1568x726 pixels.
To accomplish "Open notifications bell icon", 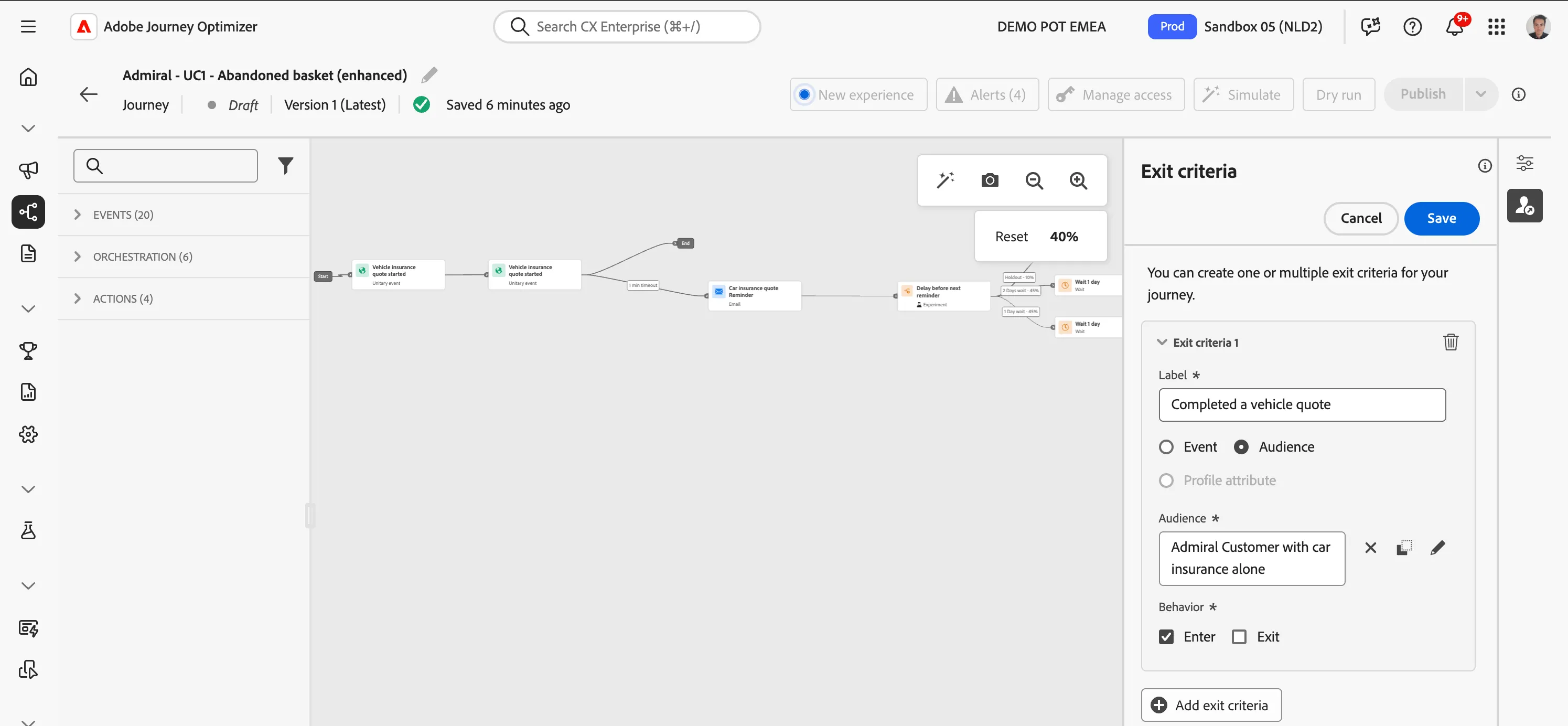I will [x=1454, y=27].
